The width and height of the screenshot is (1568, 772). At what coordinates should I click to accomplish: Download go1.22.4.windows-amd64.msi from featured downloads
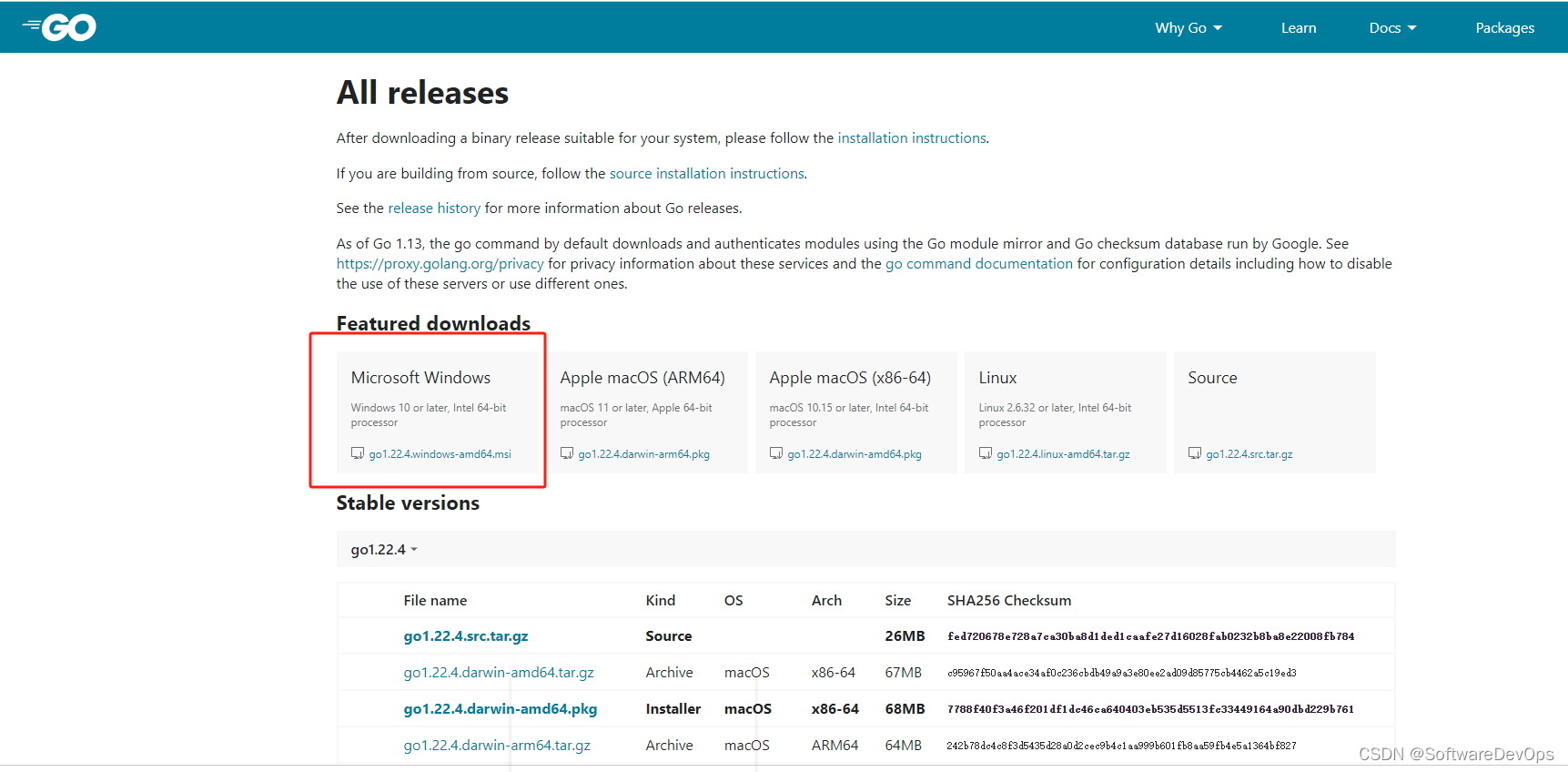point(440,454)
